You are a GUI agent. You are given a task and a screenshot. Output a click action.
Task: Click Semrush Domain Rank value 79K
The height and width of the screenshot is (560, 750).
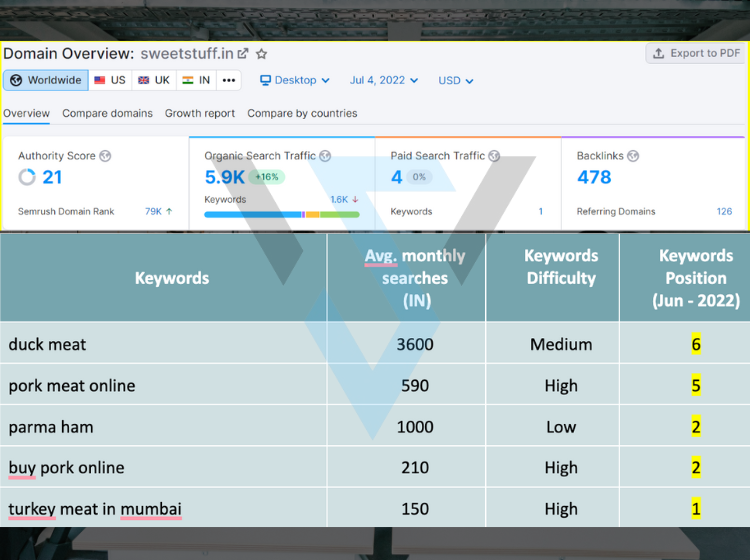153,211
